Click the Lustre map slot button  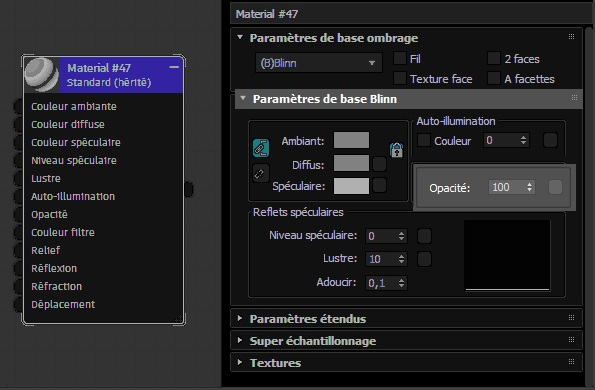pyautogui.click(x=424, y=259)
